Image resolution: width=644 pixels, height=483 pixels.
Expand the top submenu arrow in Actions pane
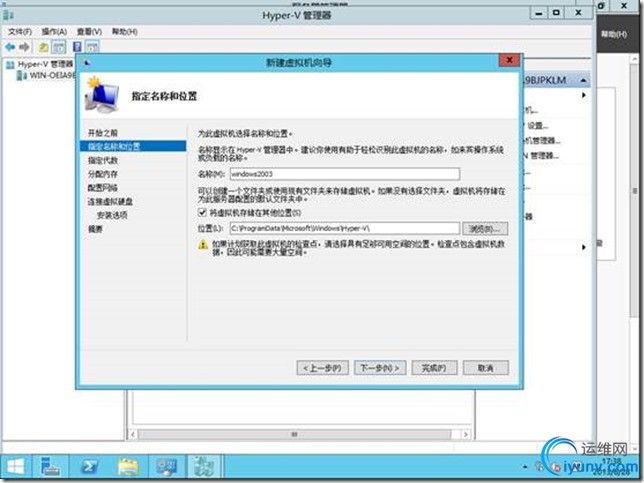tap(584, 95)
